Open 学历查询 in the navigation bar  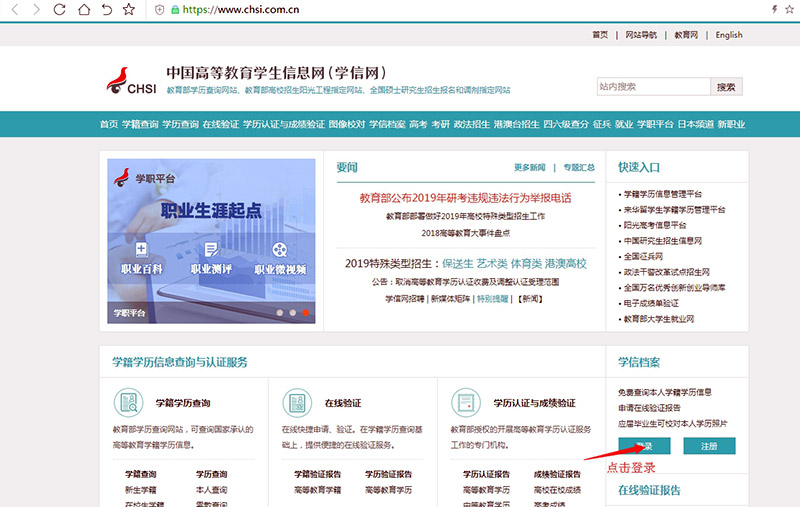[180, 124]
